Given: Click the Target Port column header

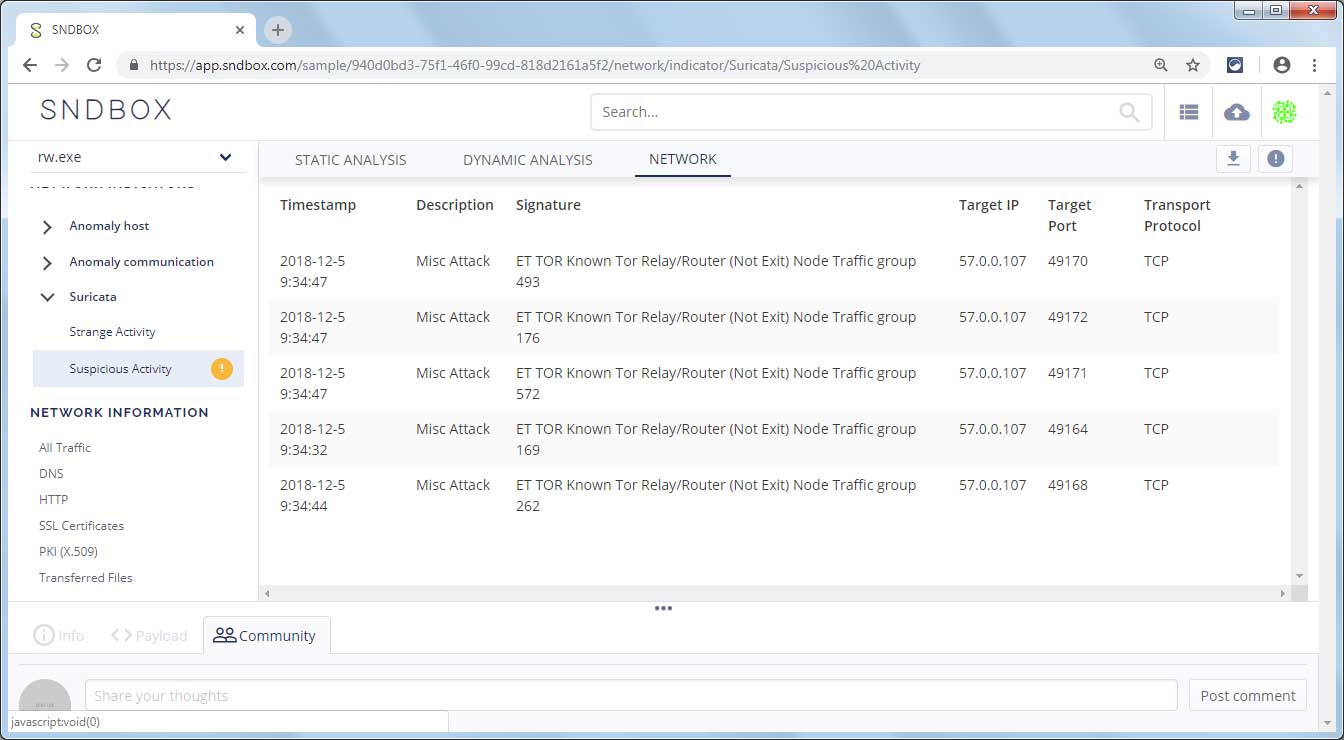Looking at the screenshot, I should tap(1070, 215).
